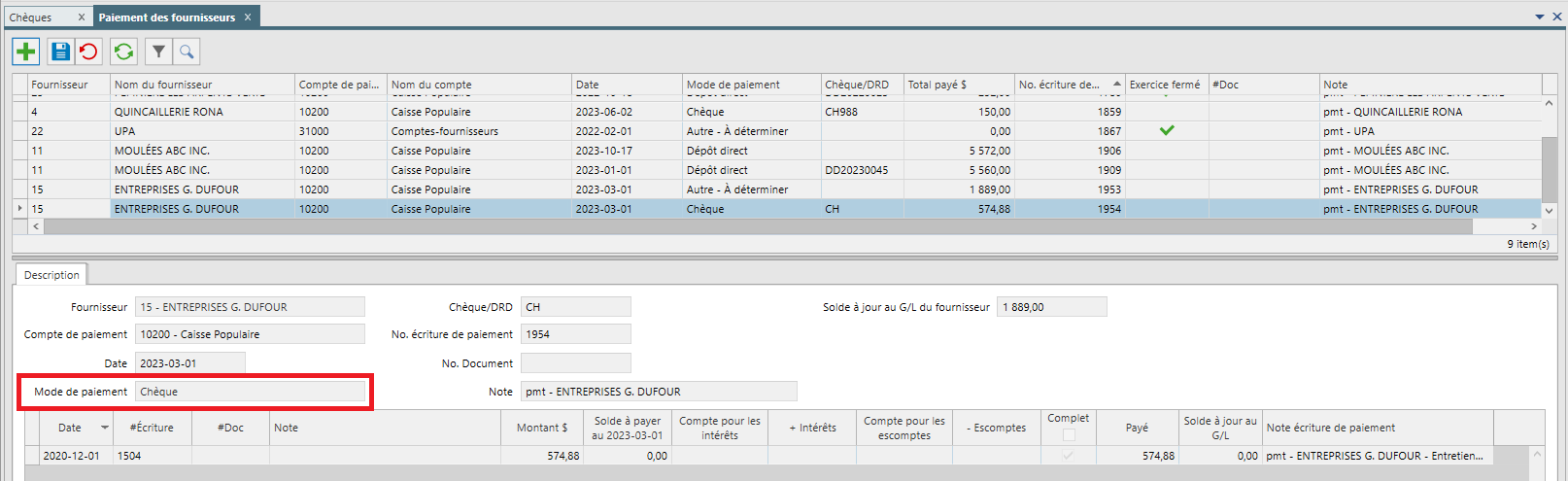
Task: Click the Fournisseur field 15 - ENTREPRISES G. DUFOUR
Action: (250, 307)
